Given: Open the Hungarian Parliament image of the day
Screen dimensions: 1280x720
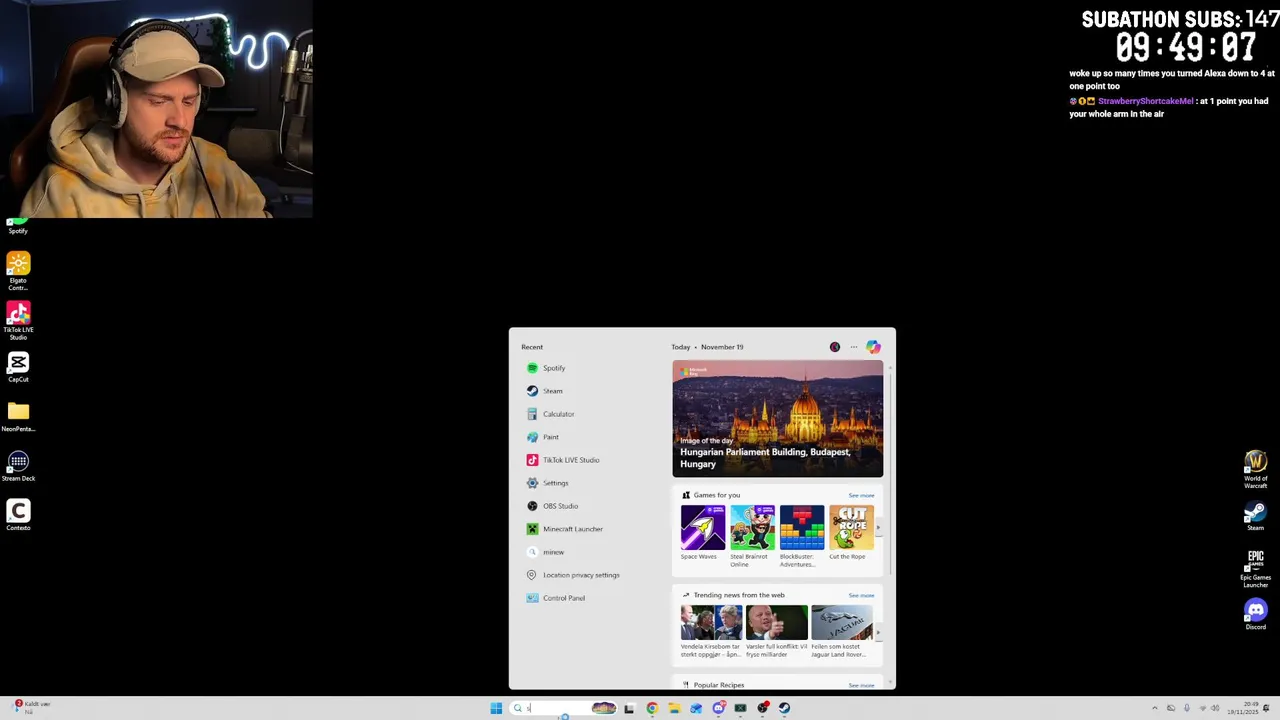Looking at the screenshot, I should (778, 418).
